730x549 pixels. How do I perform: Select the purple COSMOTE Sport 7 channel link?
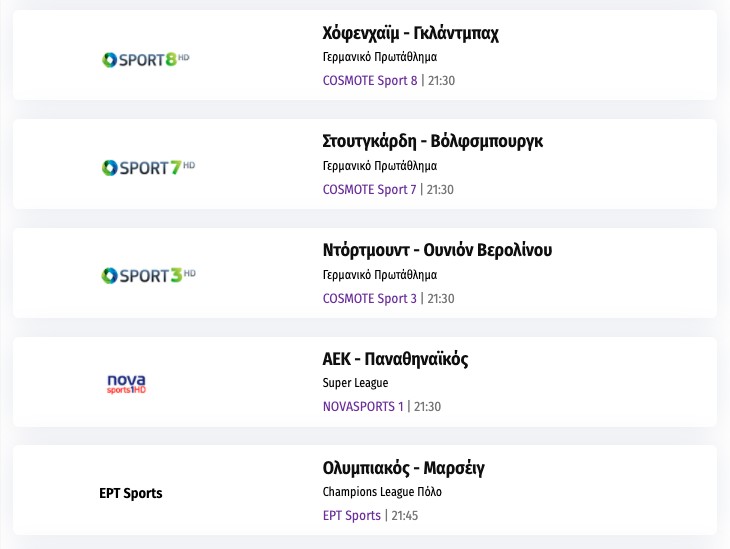370,190
